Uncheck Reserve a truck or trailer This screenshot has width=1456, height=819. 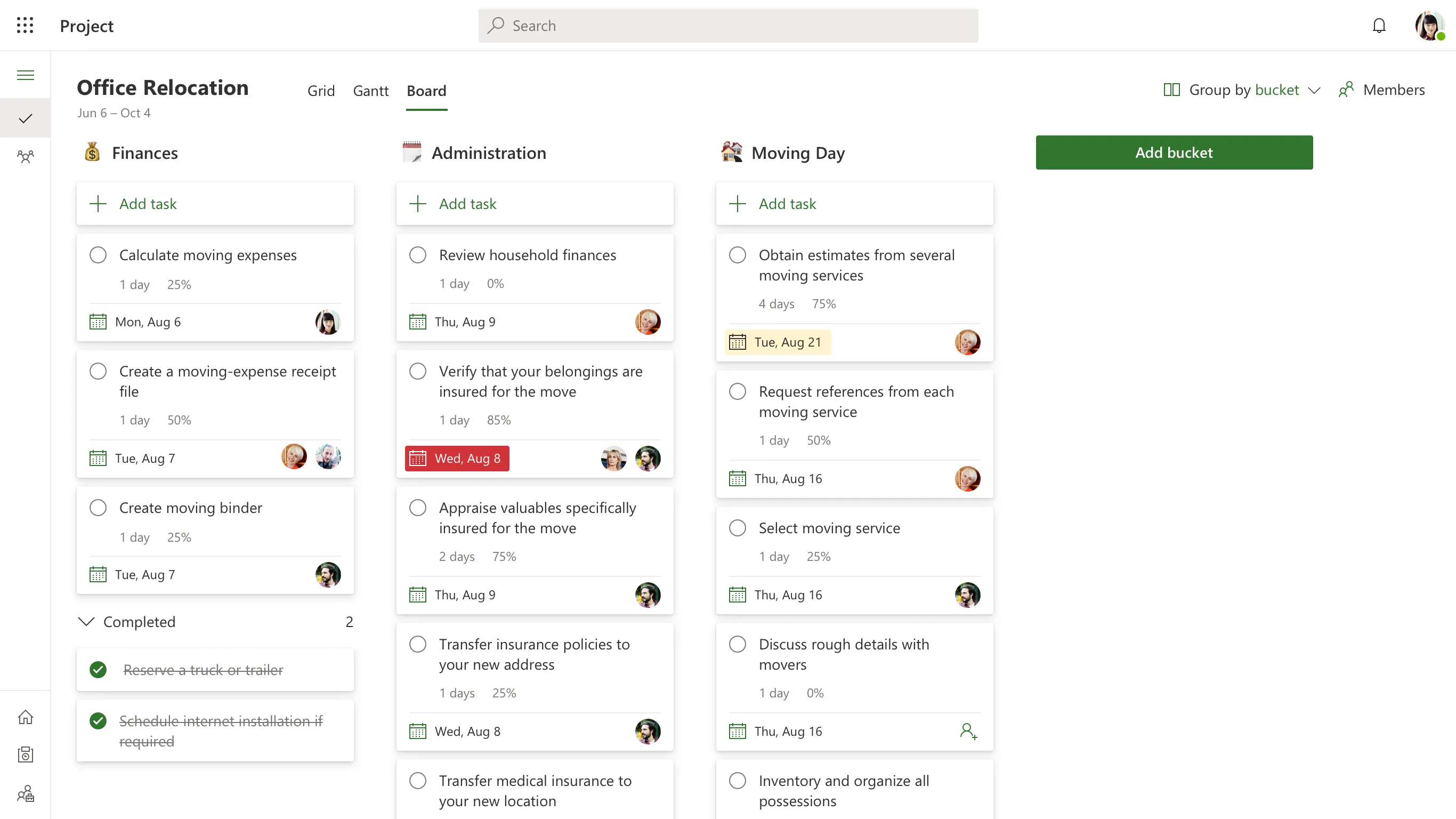(x=98, y=670)
